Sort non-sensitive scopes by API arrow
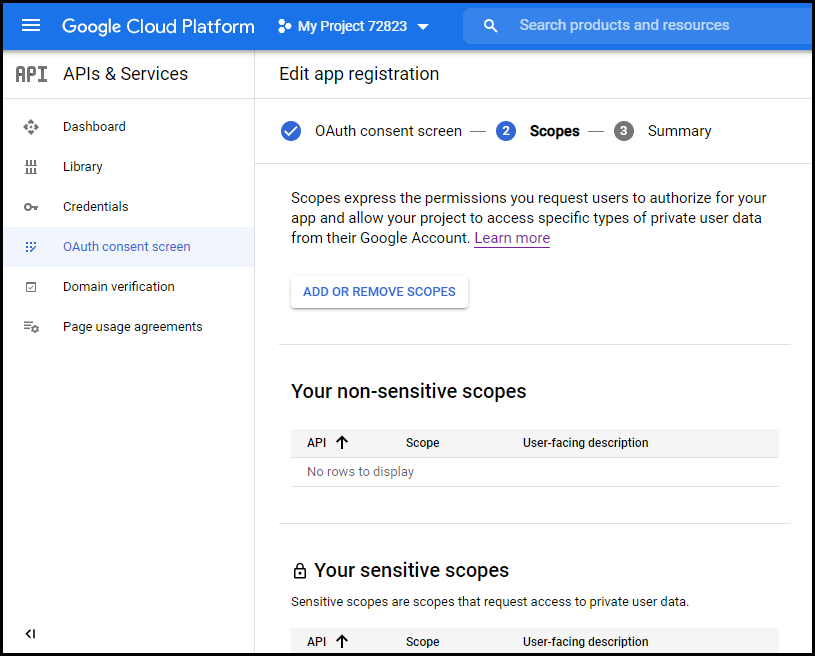 (342, 443)
